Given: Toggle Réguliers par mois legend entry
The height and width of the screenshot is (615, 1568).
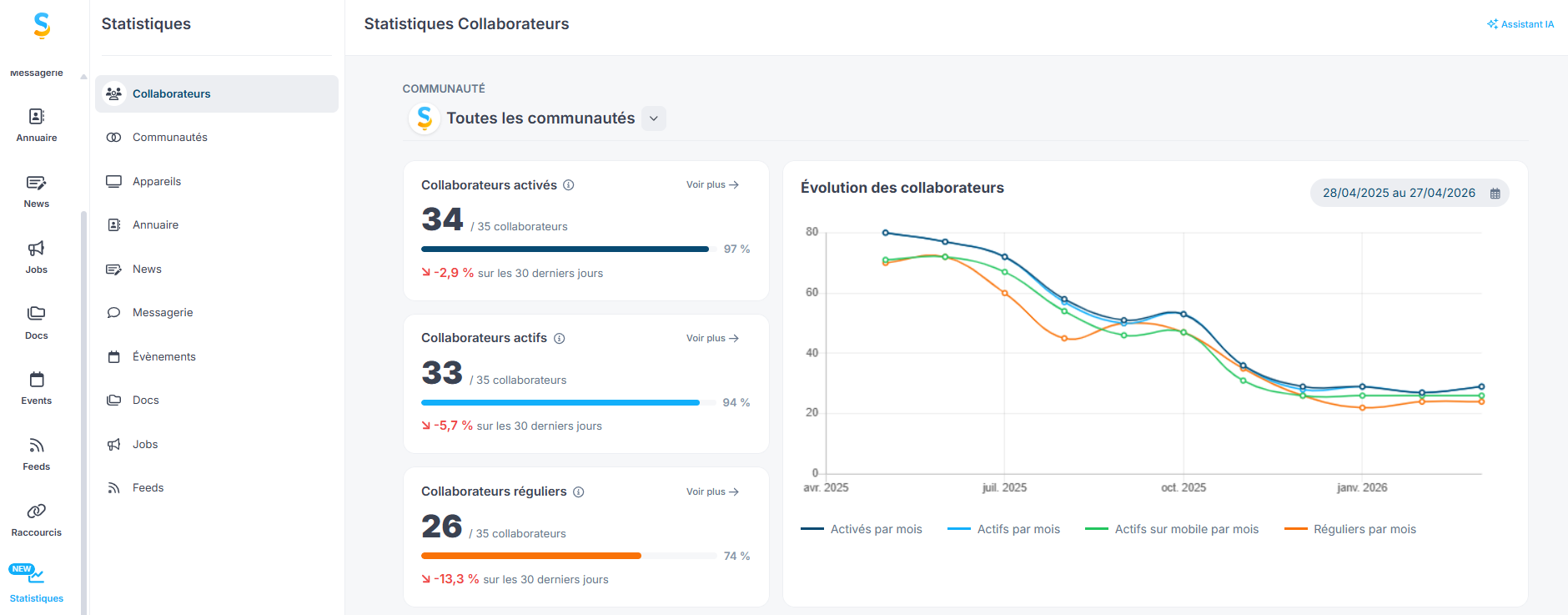Looking at the screenshot, I should coord(1350,529).
